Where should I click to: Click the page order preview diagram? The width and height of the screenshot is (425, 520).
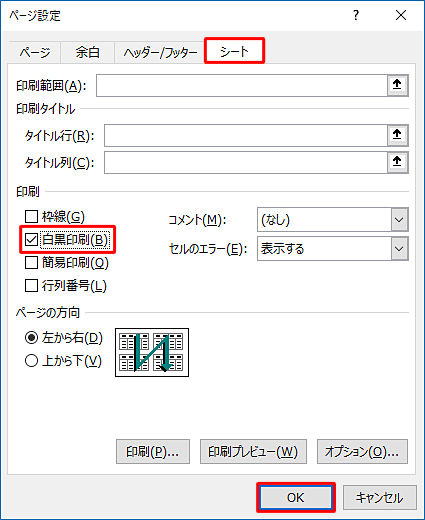(152, 352)
